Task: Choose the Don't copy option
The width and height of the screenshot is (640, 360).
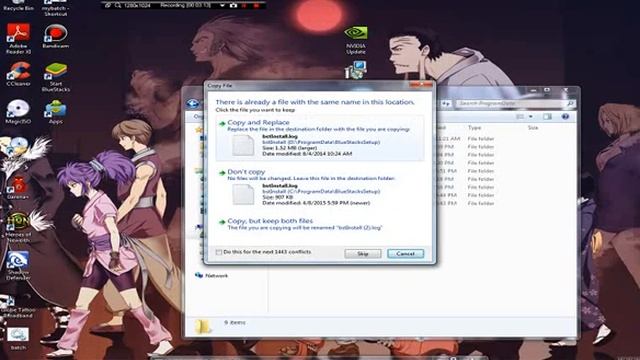Action: (x=320, y=187)
